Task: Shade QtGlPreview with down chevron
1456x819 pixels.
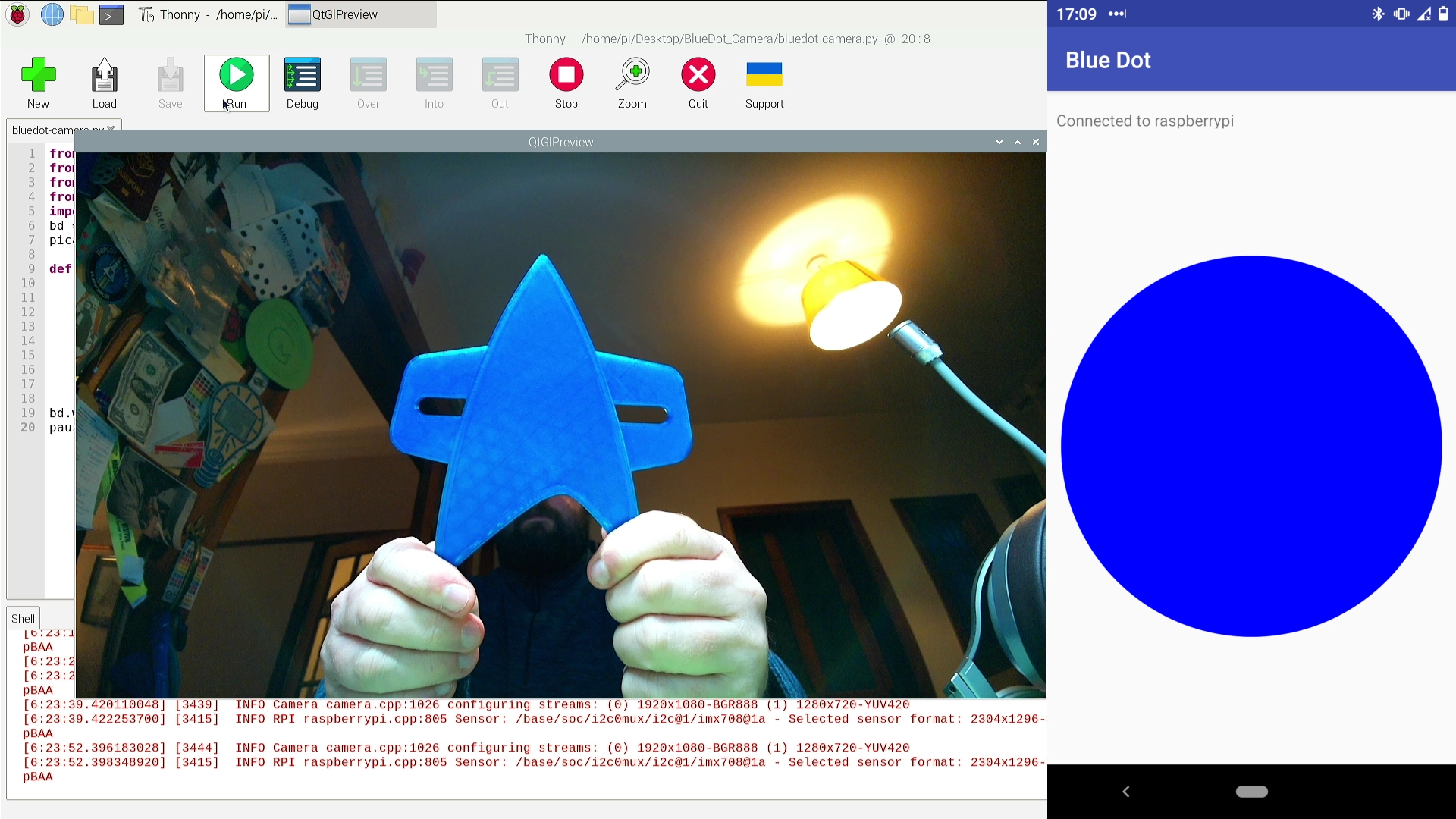Action: (999, 142)
